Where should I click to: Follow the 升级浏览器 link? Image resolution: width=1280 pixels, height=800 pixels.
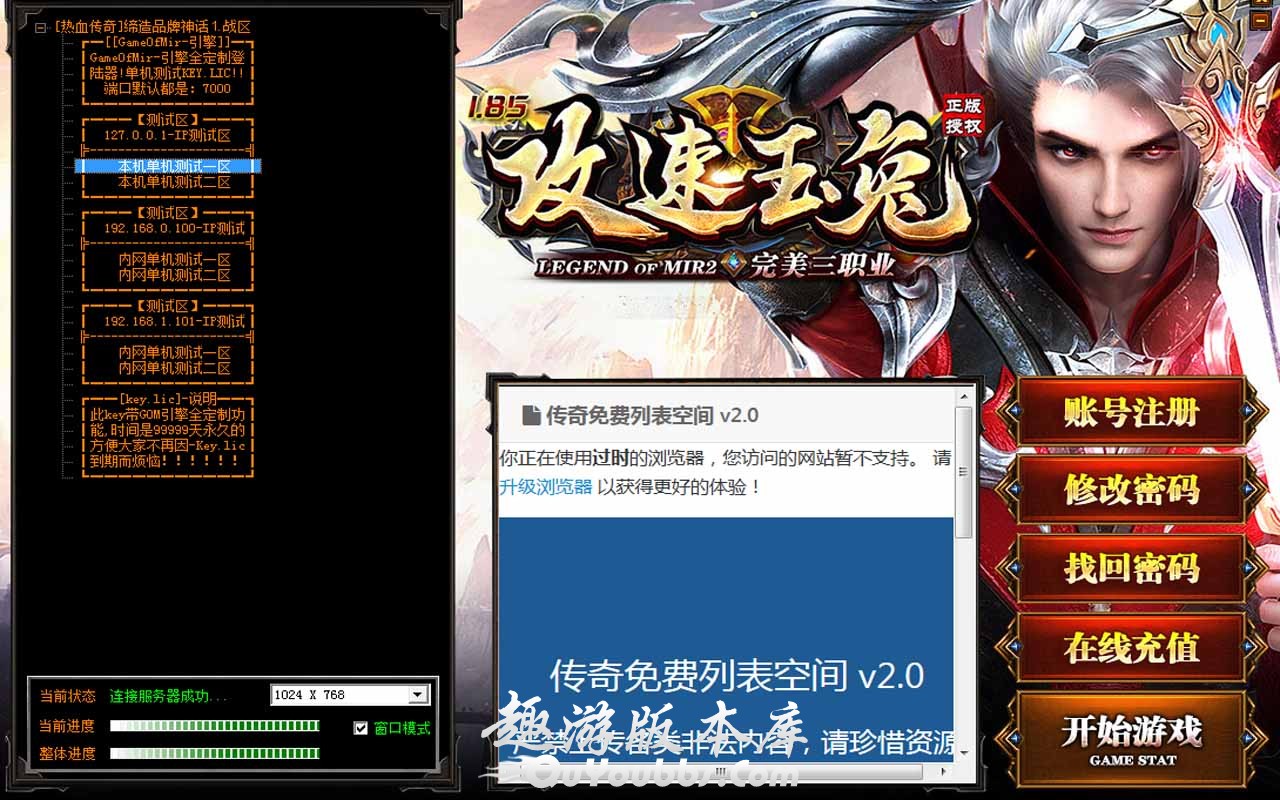546,487
